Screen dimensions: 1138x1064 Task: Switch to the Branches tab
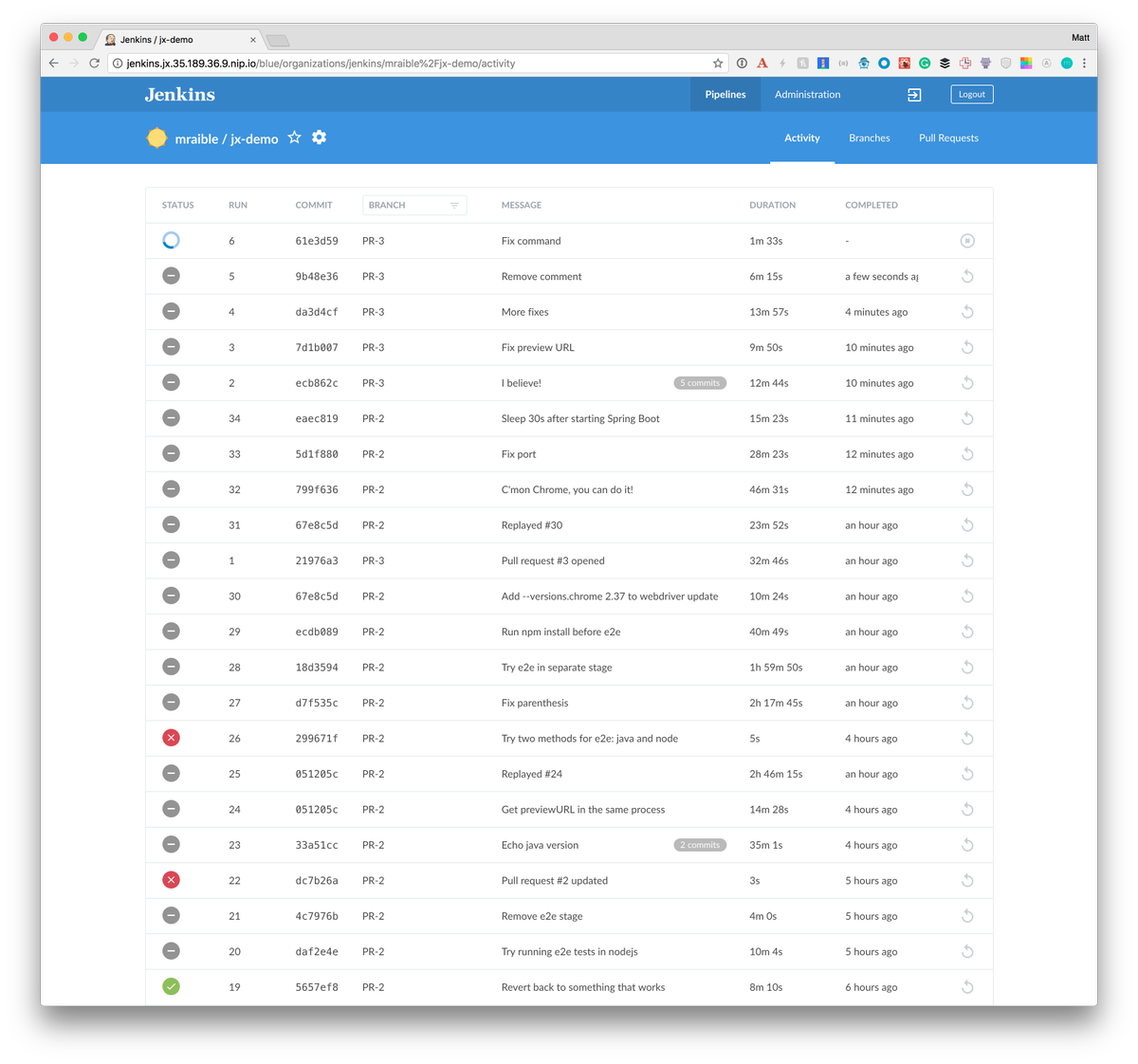coord(870,138)
